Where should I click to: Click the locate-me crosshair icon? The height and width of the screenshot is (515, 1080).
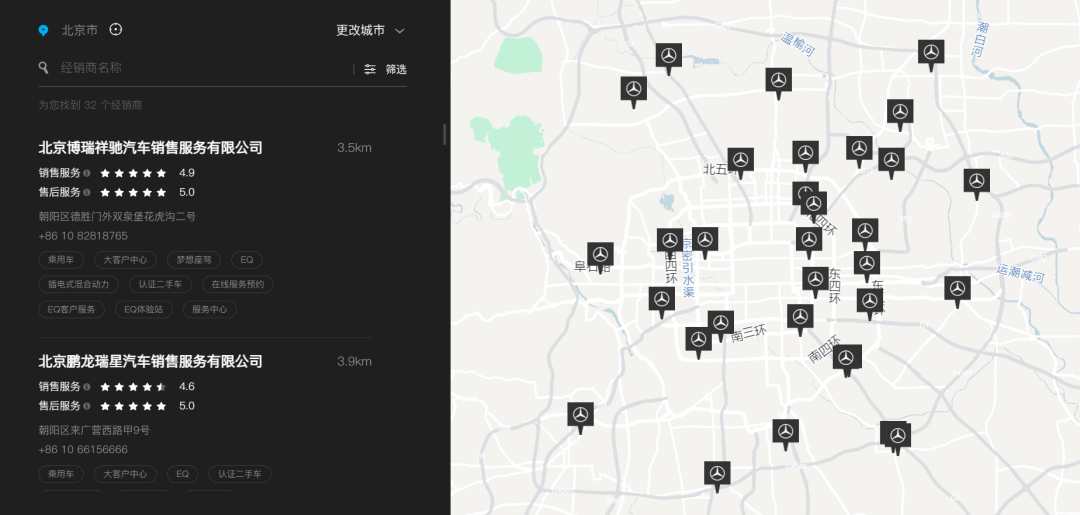[116, 30]
